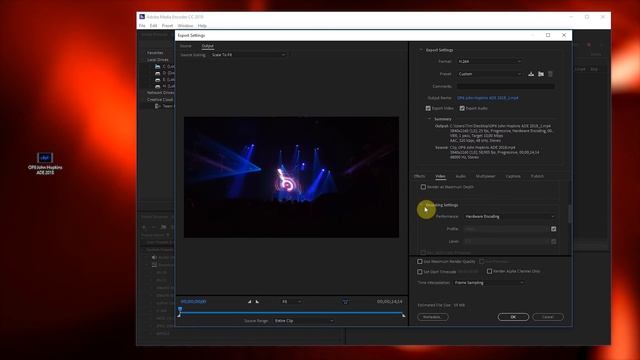
Task: Open the Window menu
Action: [185, 26]
